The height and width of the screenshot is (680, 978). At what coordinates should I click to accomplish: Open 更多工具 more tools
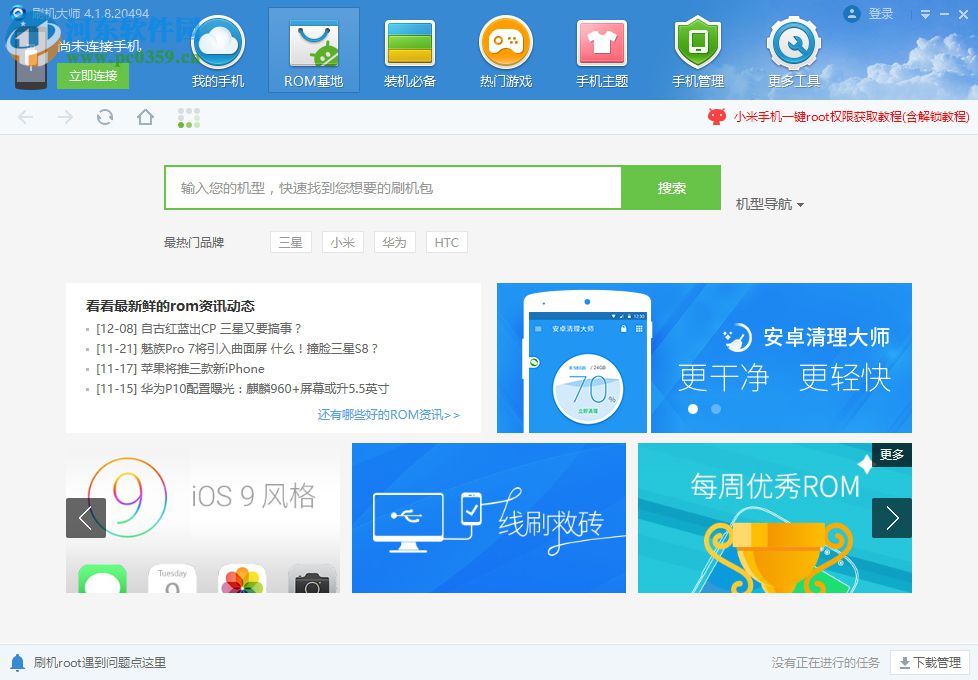[793, 50]
